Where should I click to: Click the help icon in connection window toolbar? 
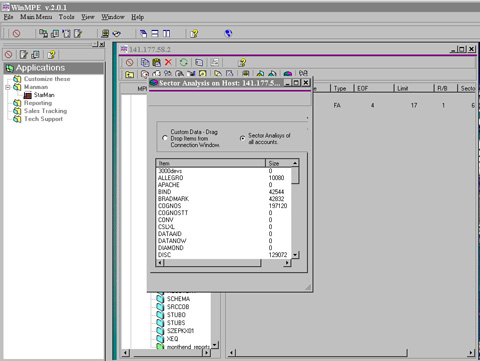click(x=242, y=62)
